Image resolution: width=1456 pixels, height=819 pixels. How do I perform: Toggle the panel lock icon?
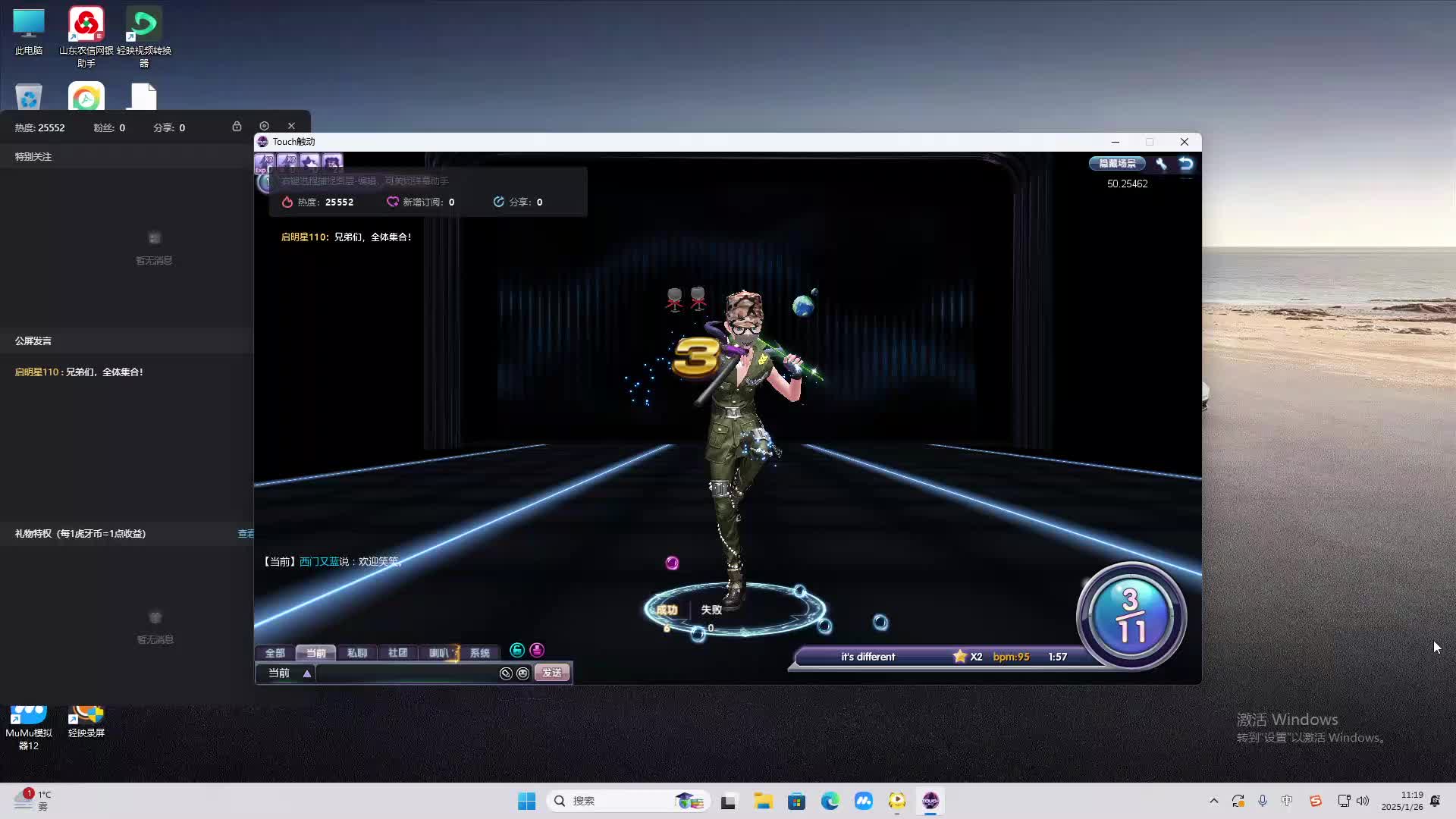coord(237,126)
